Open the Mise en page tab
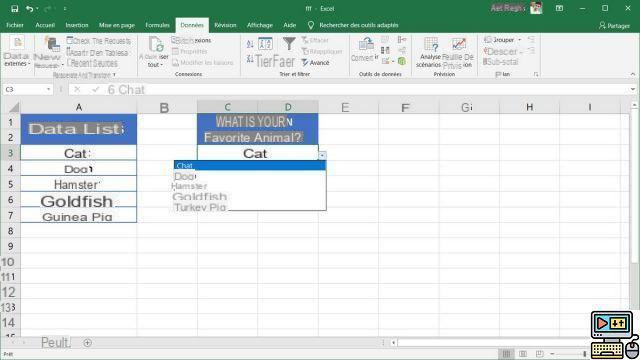640x360 pixels. pyautogui.click(x=117, y=25)
